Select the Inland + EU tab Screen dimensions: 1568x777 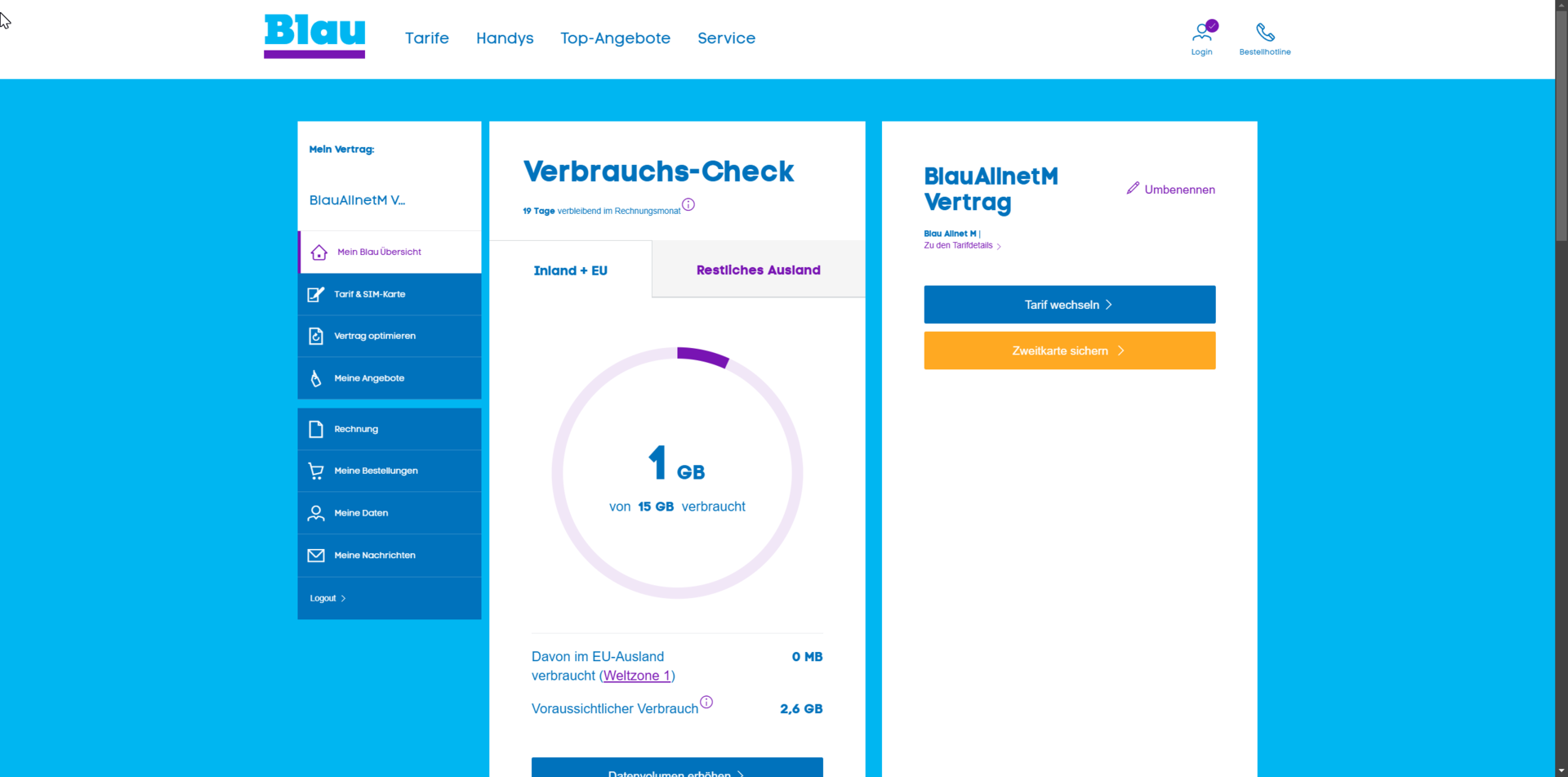[570, 271]
